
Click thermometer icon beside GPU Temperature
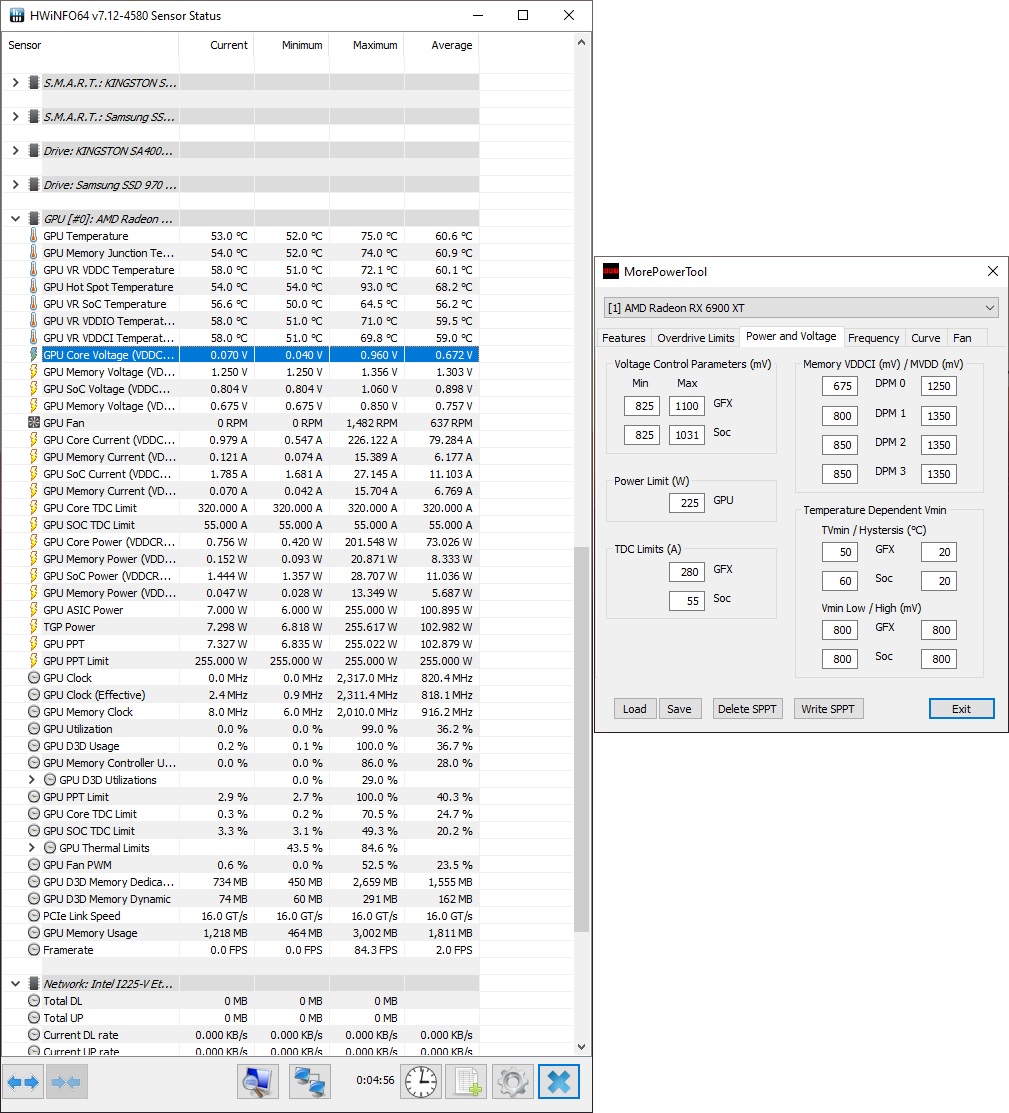pos(33,236)
